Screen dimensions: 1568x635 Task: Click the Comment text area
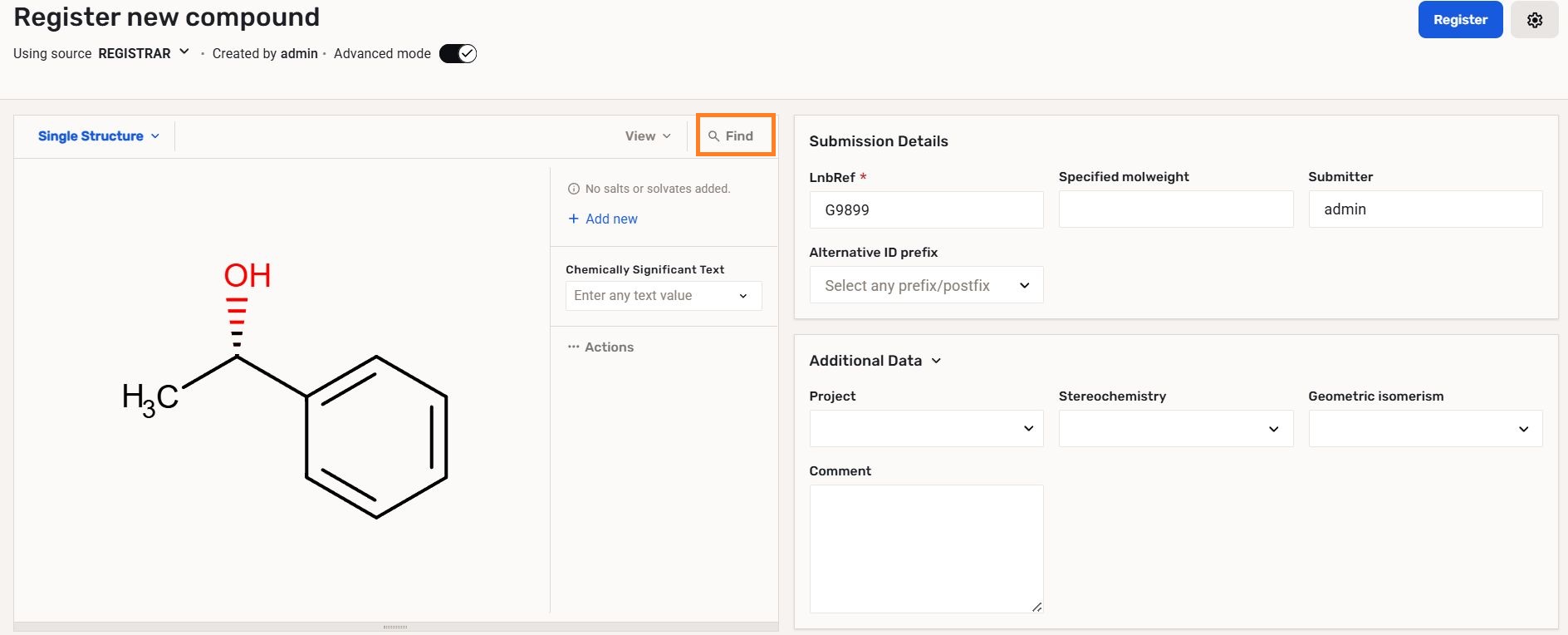coord(926,549)
